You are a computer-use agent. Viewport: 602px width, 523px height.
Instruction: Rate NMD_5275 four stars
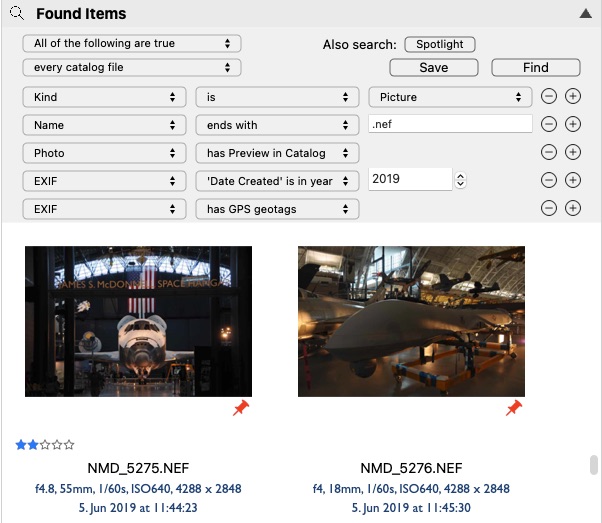coord(57,445)
